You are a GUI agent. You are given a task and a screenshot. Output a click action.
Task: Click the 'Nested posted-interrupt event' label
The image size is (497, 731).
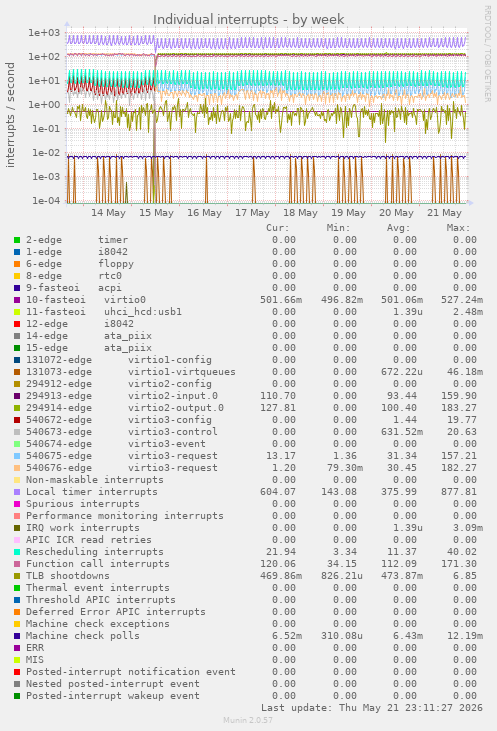coord(113,684)
